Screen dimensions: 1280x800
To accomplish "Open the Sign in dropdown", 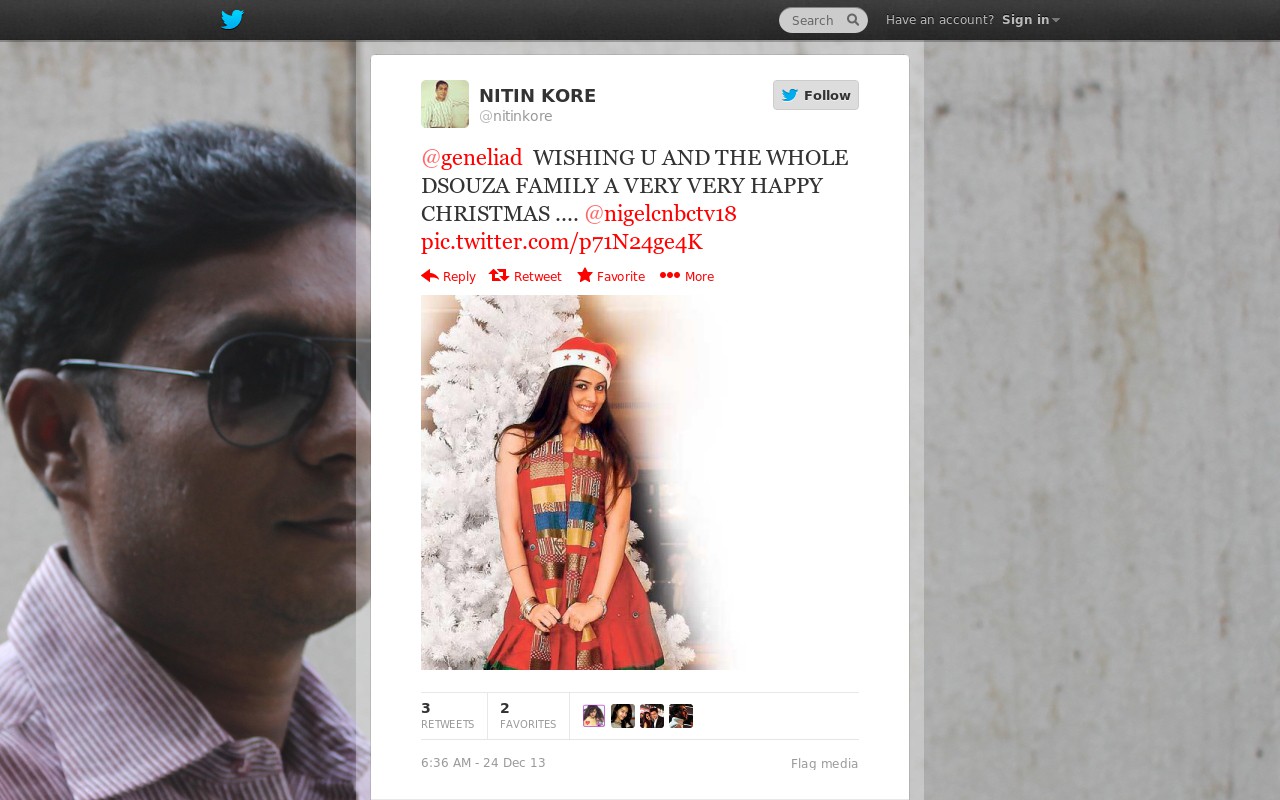I will (1030, 20).
